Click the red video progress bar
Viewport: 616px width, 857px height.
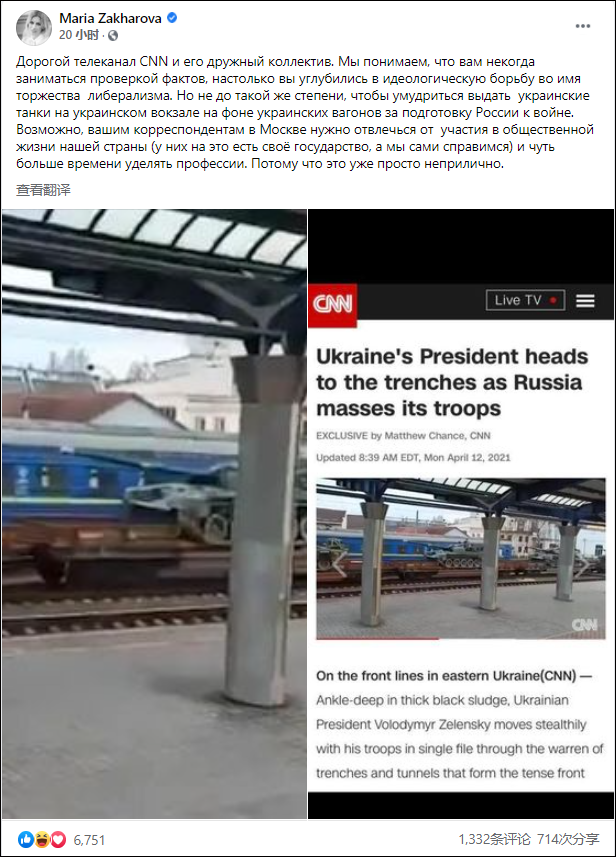coord(377,638)
